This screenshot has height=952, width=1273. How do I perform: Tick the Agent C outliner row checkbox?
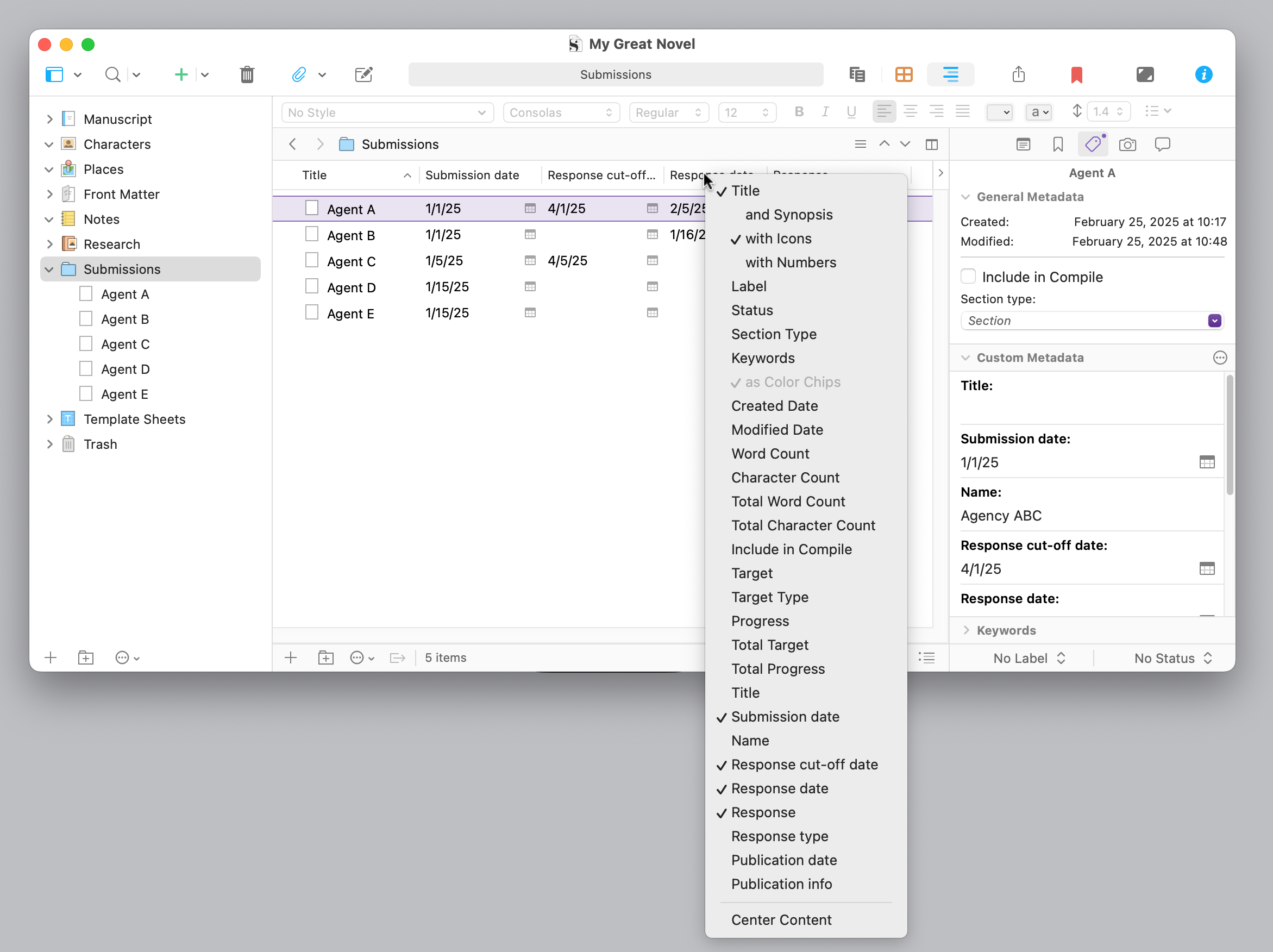[x=311, y=261]
